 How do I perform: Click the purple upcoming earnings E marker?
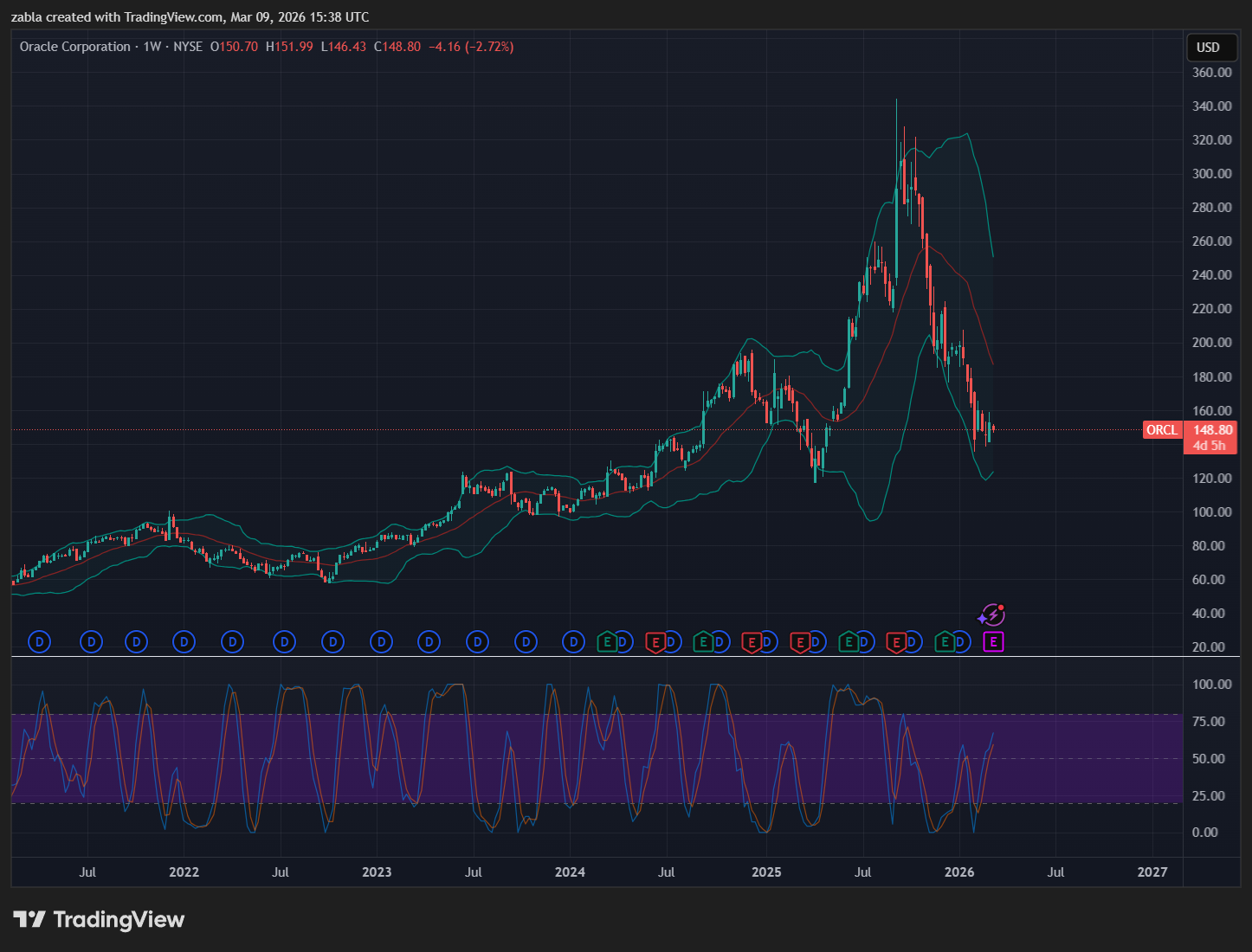click(993, 642)
